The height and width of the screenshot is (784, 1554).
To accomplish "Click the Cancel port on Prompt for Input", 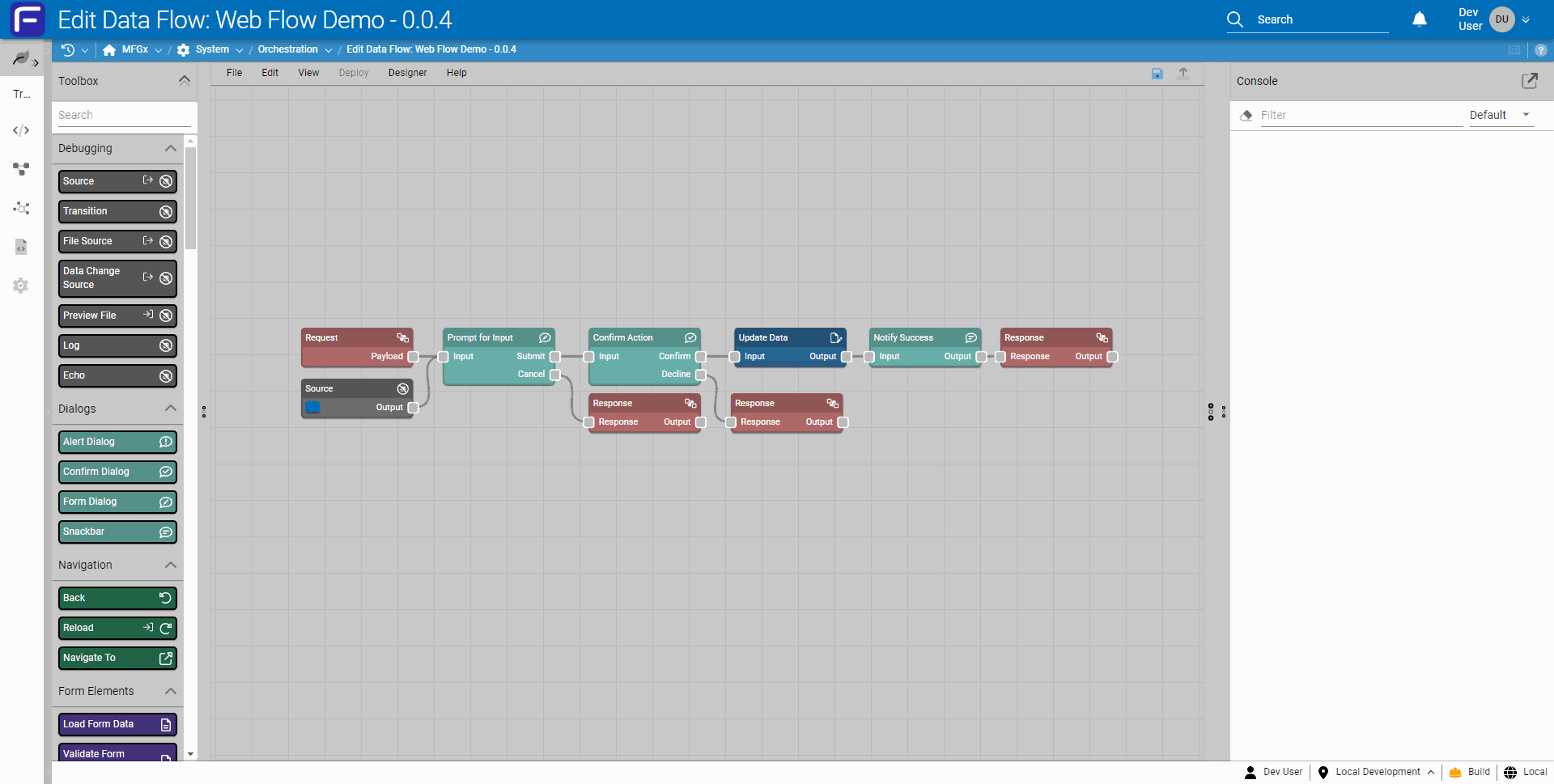I will point(555,375).
